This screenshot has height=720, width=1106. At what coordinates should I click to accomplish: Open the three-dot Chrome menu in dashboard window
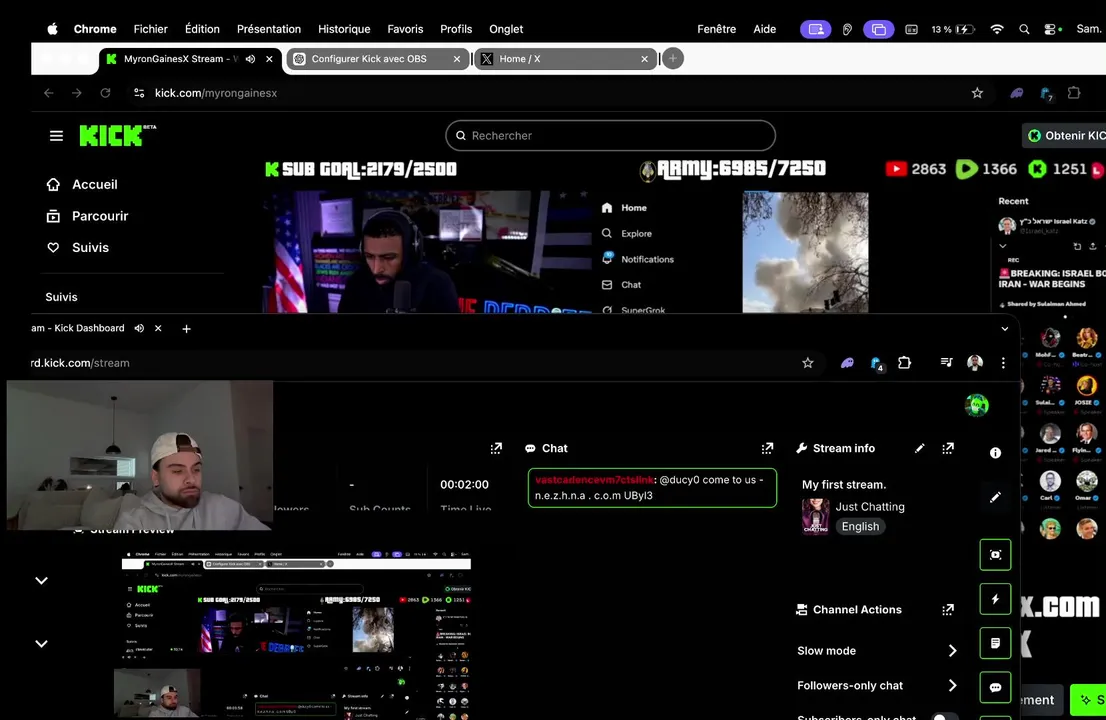click(1003, 363)
